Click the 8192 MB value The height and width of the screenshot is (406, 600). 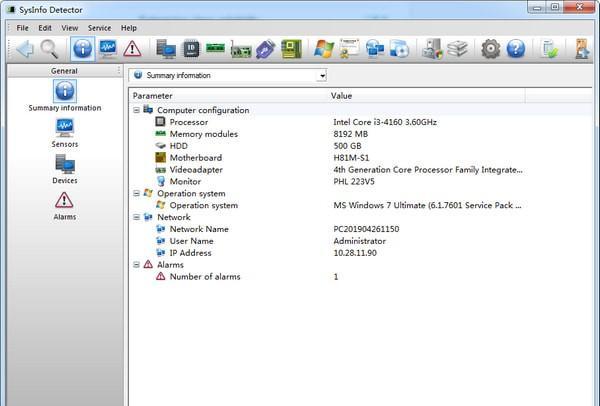[x=351, y=134]
